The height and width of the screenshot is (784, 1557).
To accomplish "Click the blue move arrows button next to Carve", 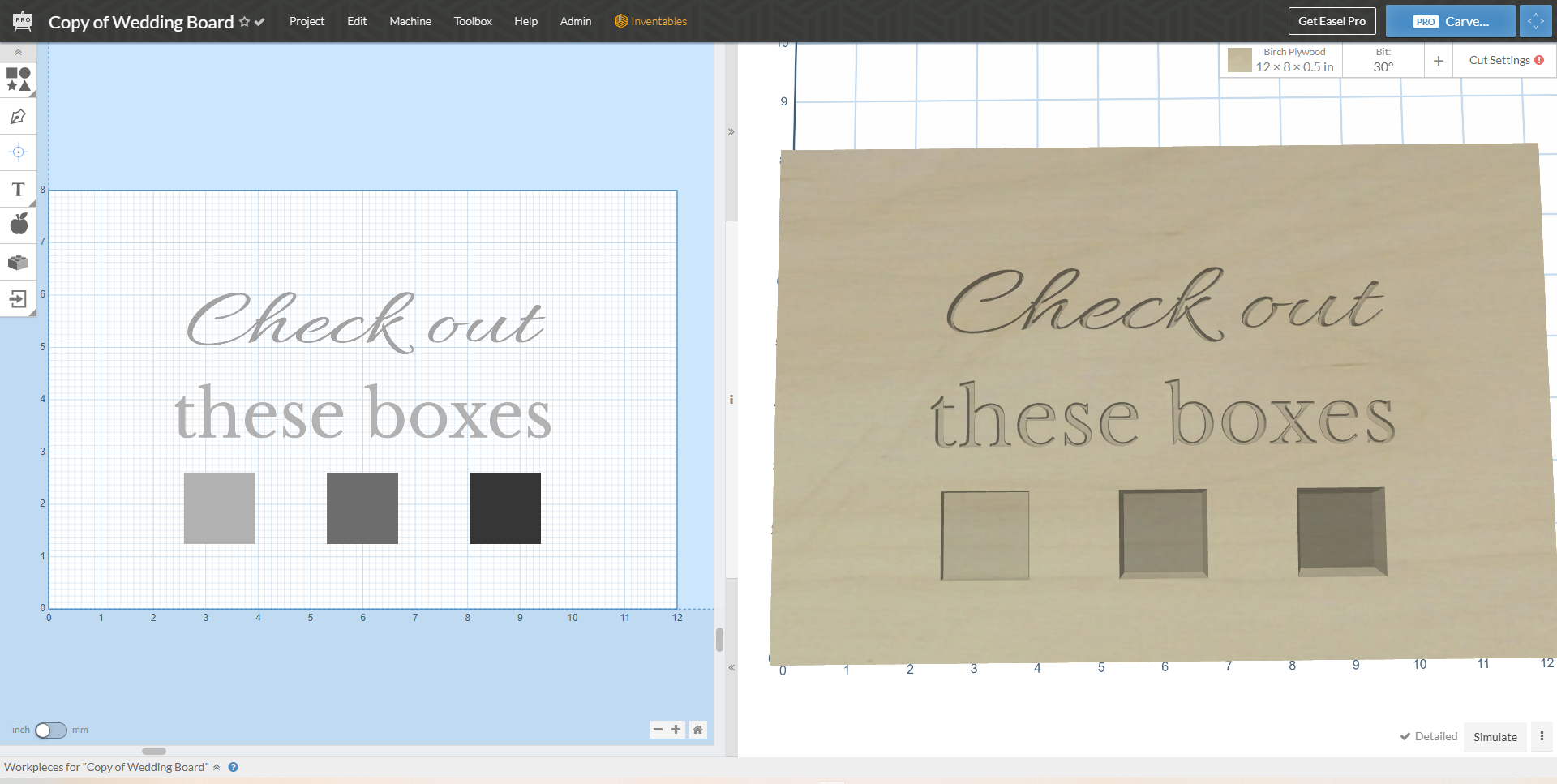I will click(x=1536, y=21).
